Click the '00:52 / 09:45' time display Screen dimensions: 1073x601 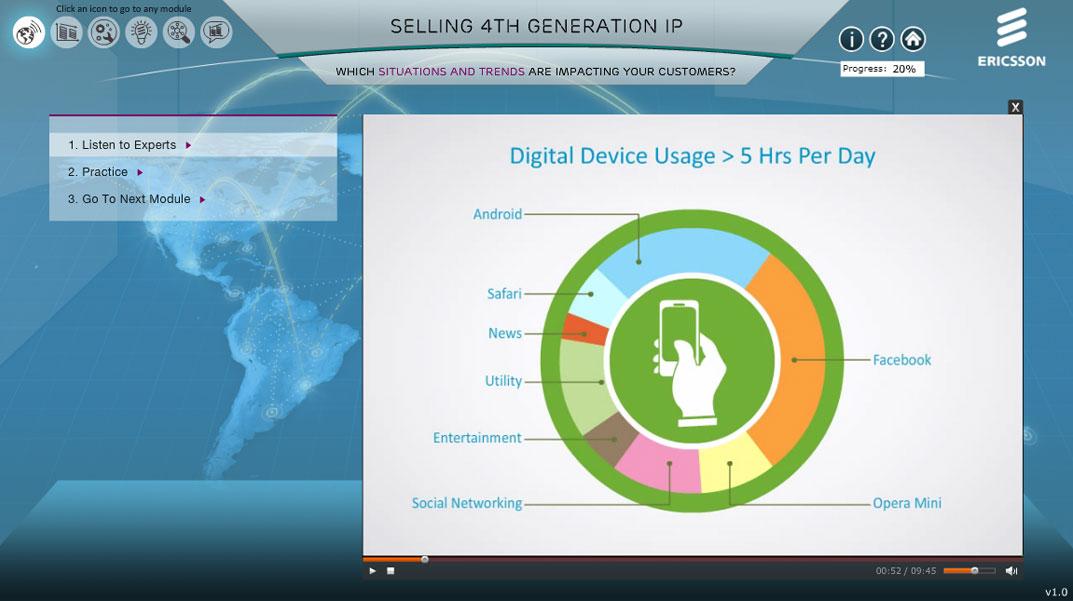[905, 571]
